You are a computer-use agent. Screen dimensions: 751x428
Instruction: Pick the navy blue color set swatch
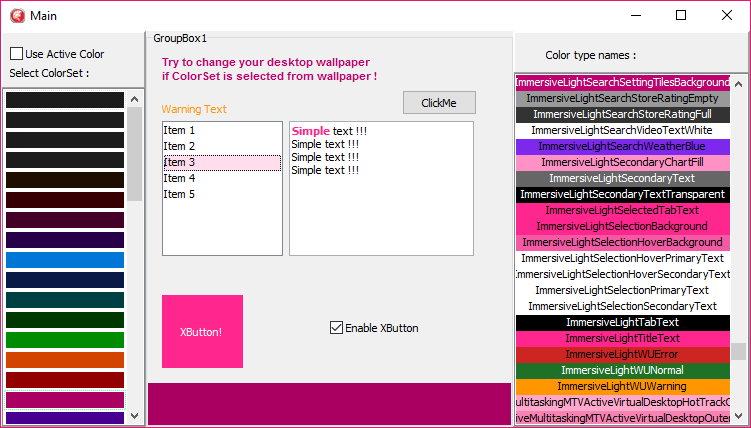[65, 280]
